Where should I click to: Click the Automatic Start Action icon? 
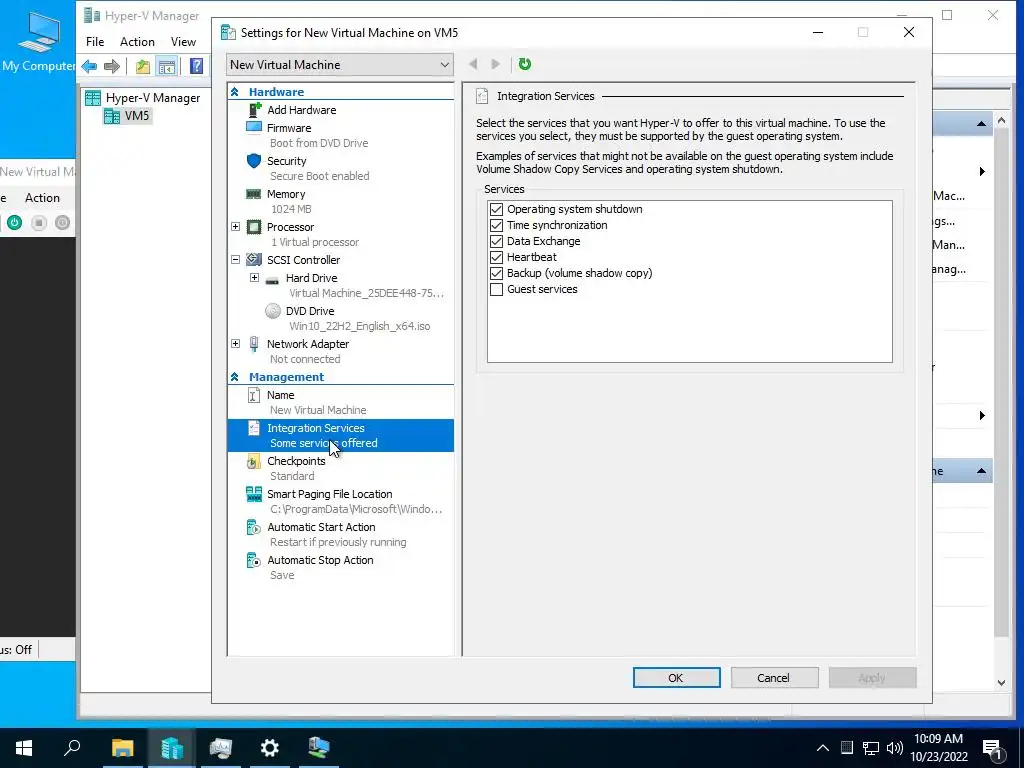tap(253, 527)
